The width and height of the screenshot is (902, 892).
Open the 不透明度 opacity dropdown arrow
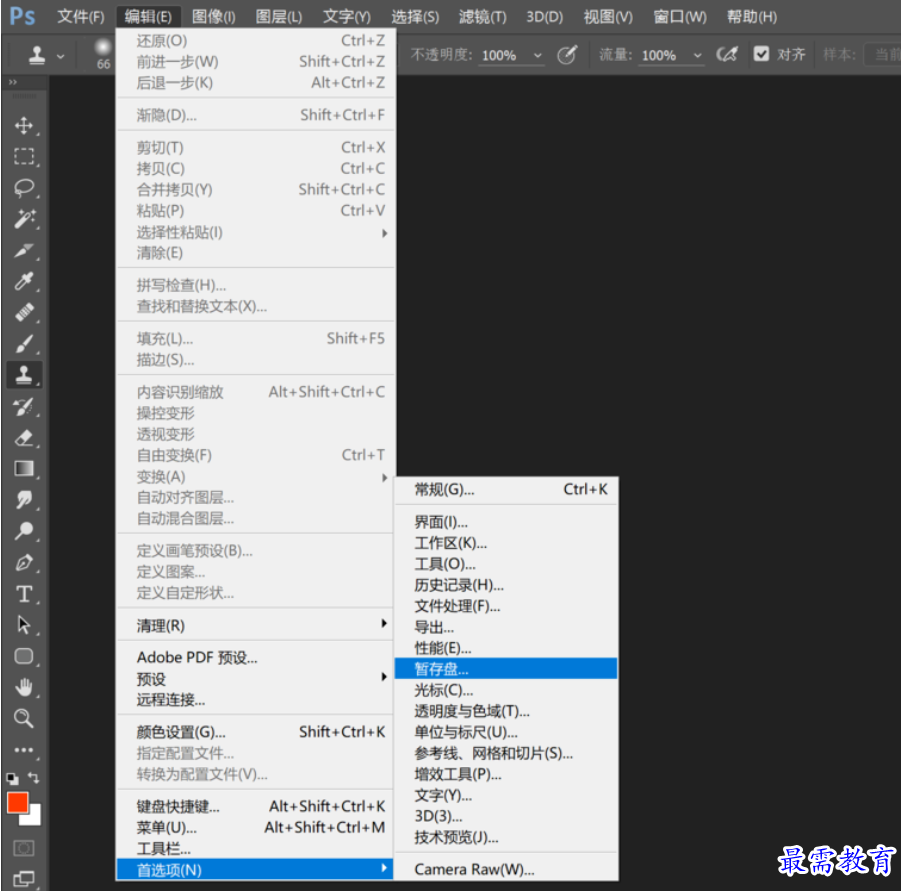coord(537,56)
